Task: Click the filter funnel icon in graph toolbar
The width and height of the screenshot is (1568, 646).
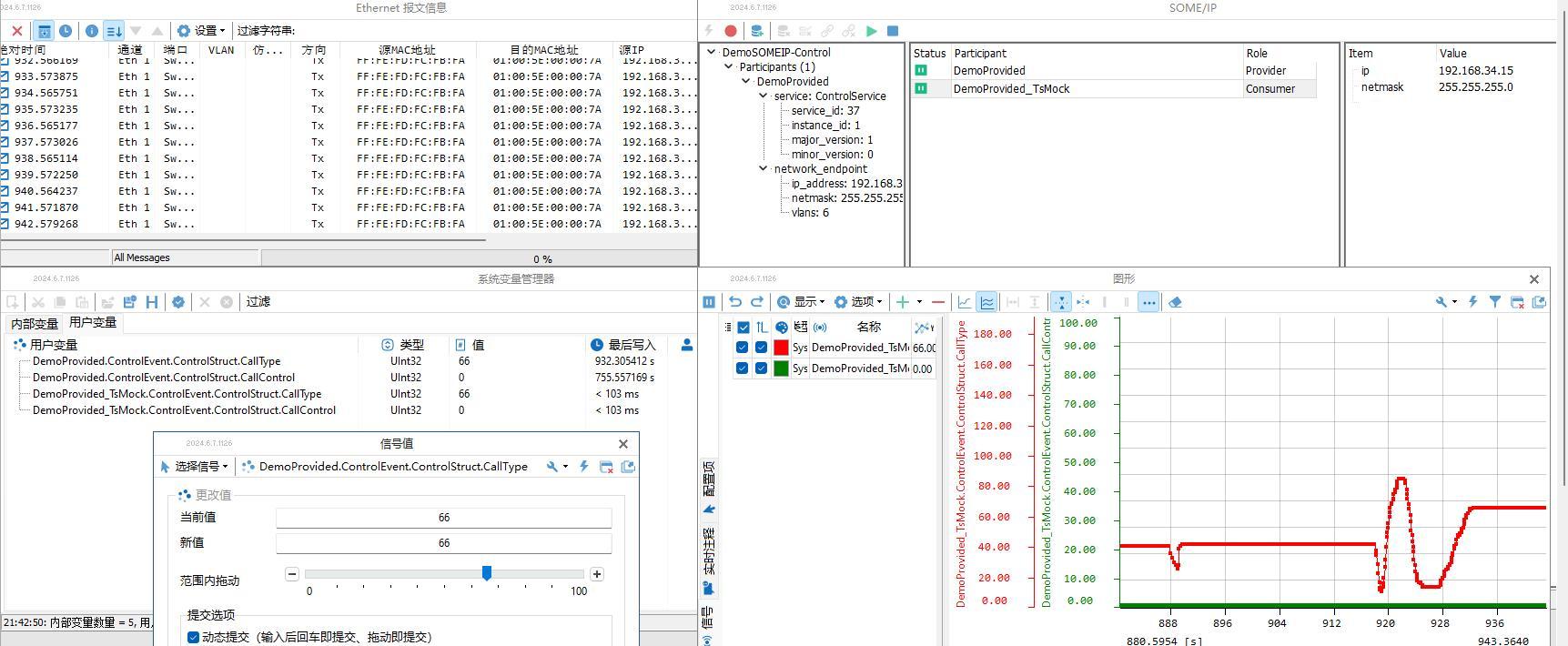Action: pos(1494,302)
